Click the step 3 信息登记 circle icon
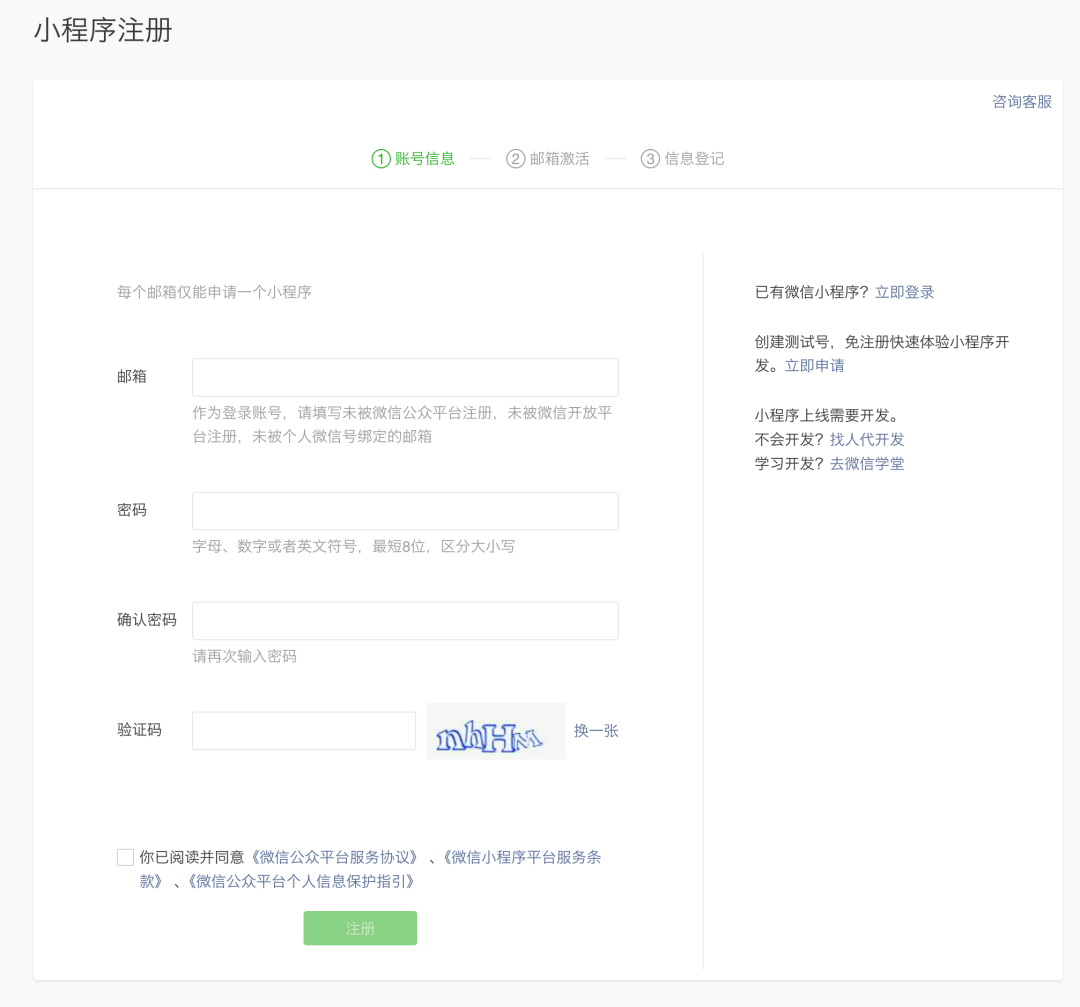 (650, 158)
